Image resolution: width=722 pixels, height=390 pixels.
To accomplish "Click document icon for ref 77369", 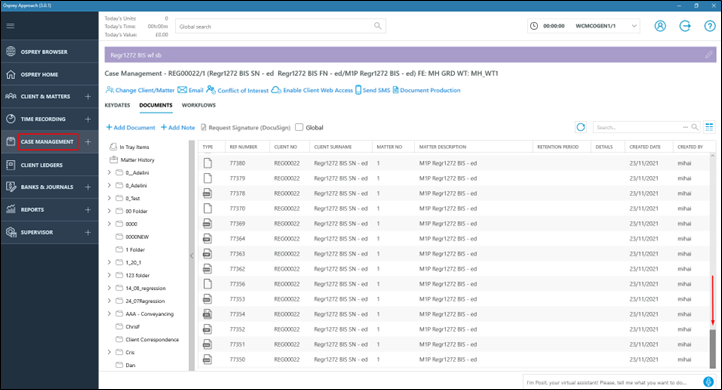I will [x=208, y=223].
